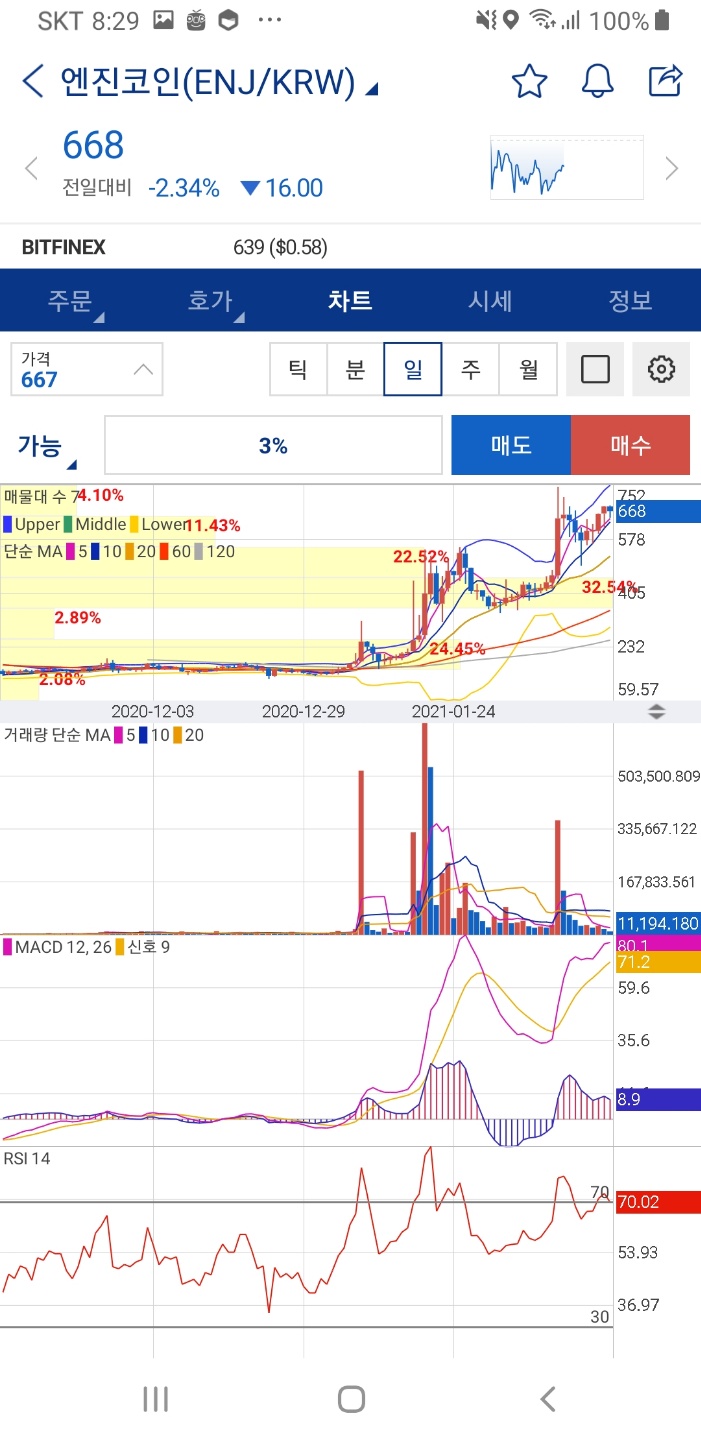The image size is (701, 1440).
Task: Tap the Android back navigation button
Action: (x=547, y=1399)
